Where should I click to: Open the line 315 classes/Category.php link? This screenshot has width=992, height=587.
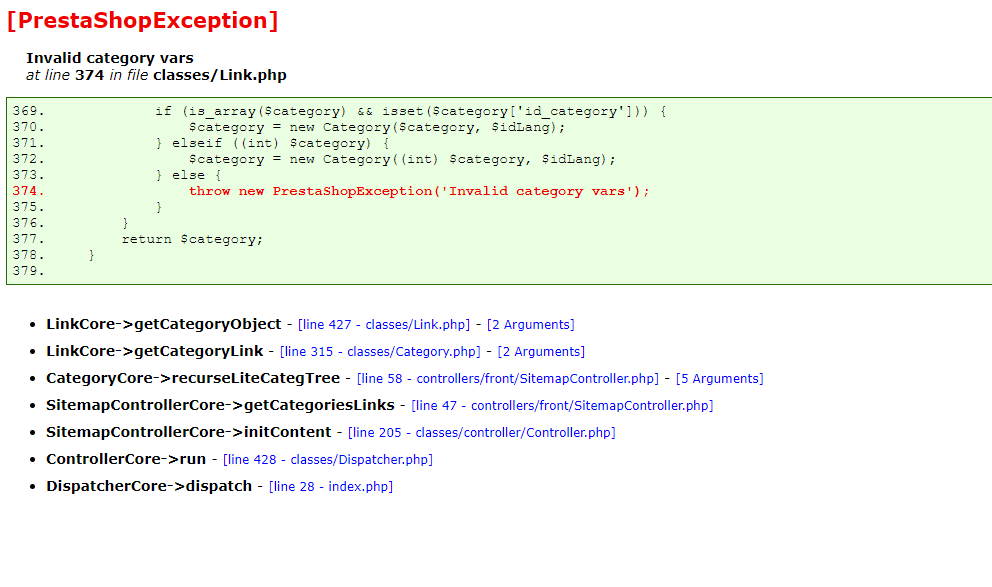tap(380, 352)
